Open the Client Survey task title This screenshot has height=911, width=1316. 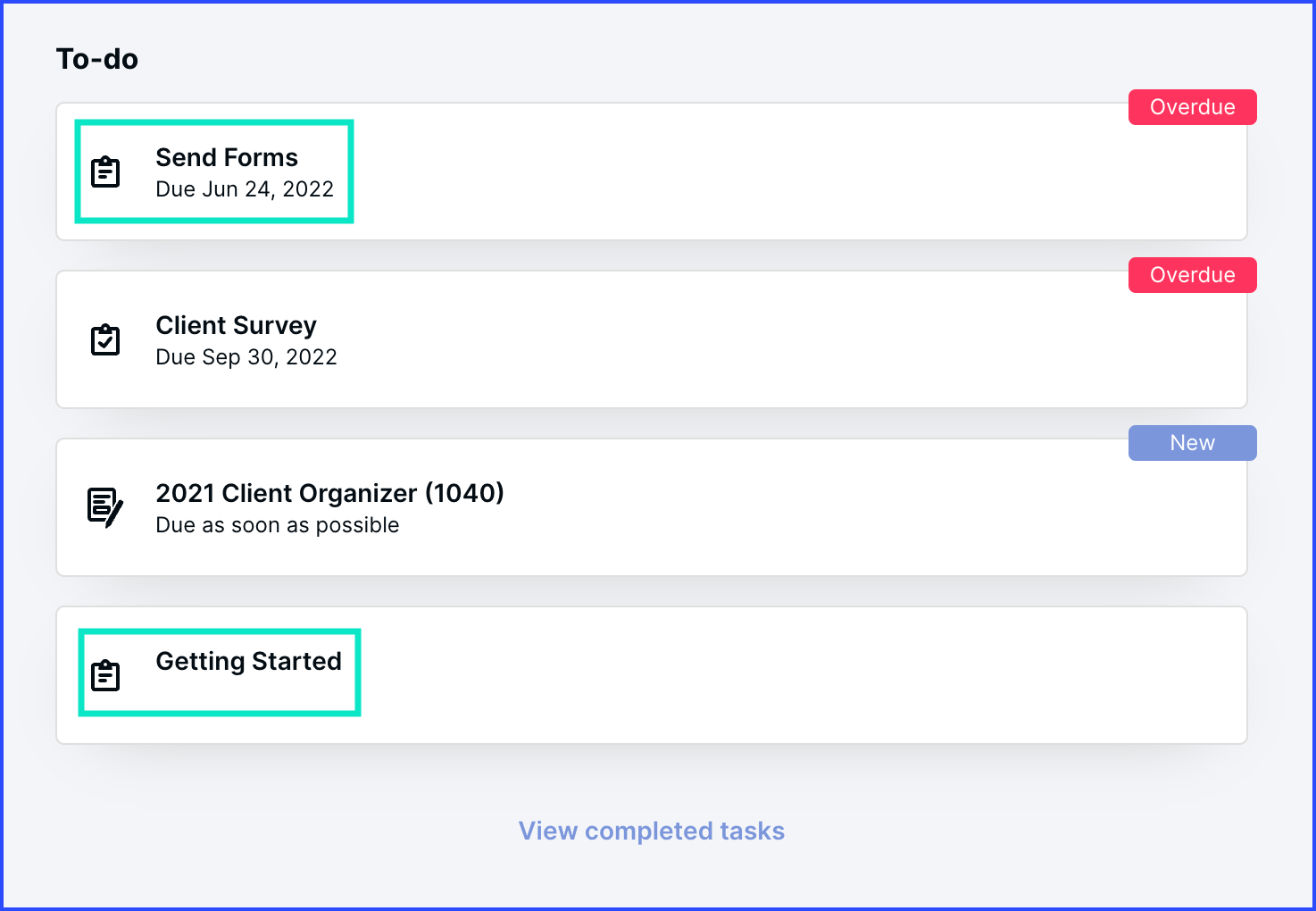(236, 325)
